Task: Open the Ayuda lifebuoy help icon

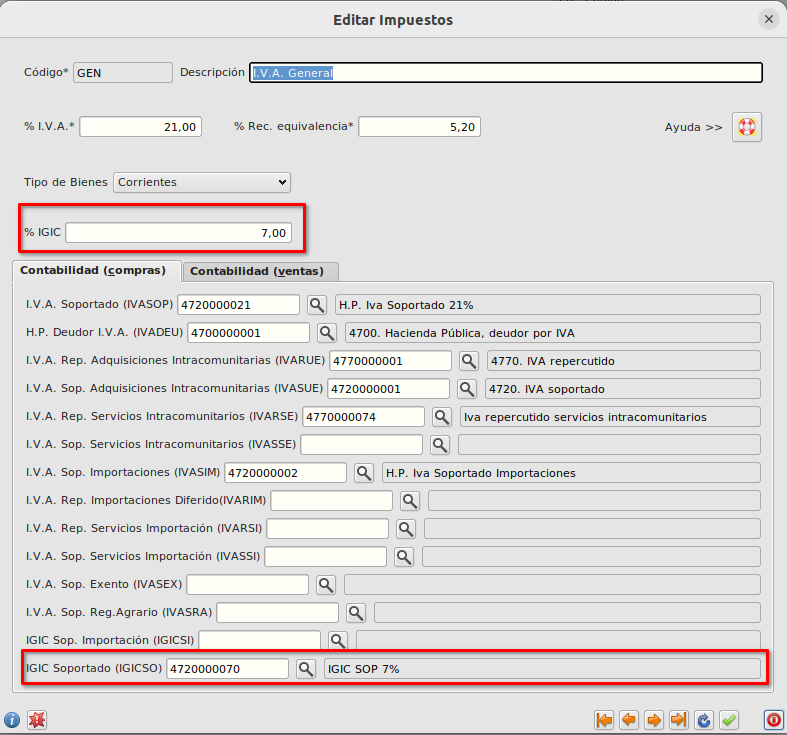Action: pyautogui.click(x=746, y=127)
